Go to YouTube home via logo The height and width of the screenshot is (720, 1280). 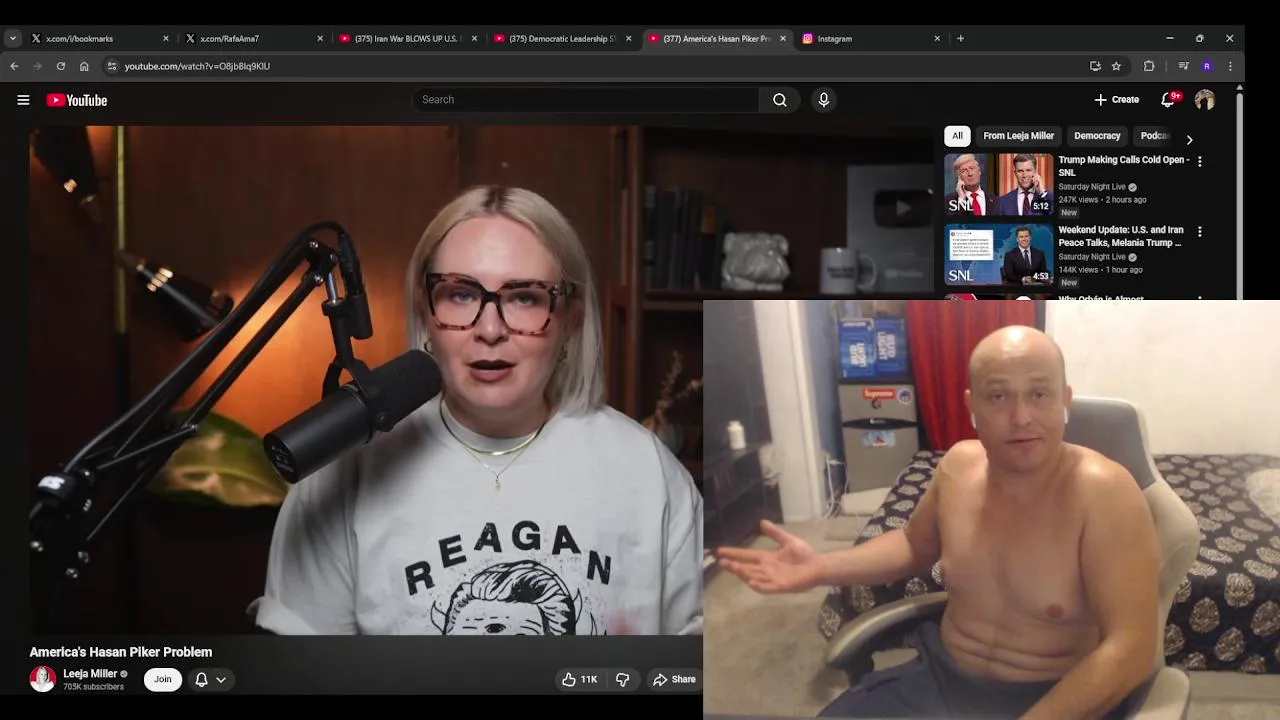click(77, 100)
